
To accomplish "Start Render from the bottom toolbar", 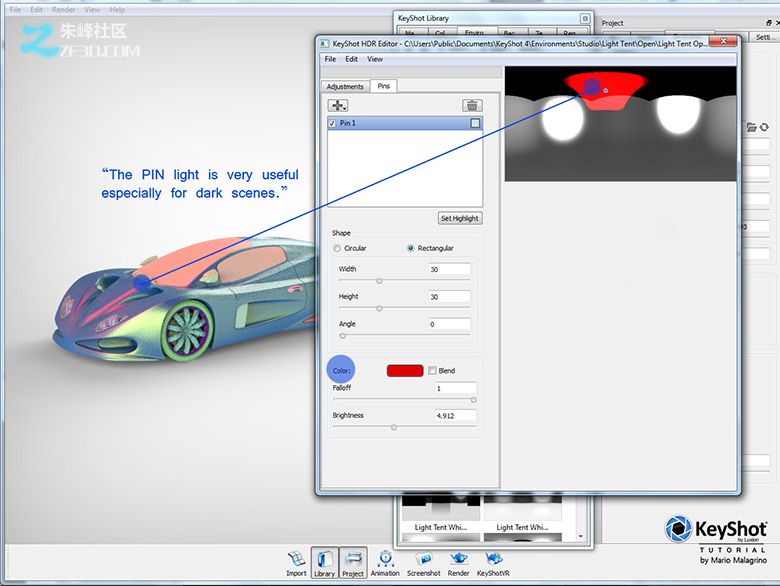I will coord(458,564).
